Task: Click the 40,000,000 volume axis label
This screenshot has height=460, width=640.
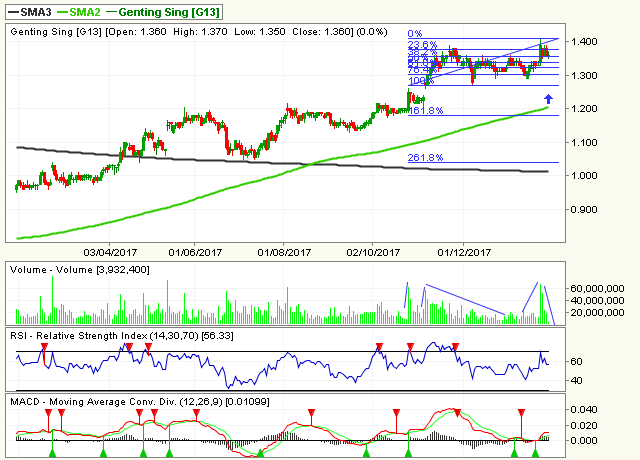Action: coord(597,301)
